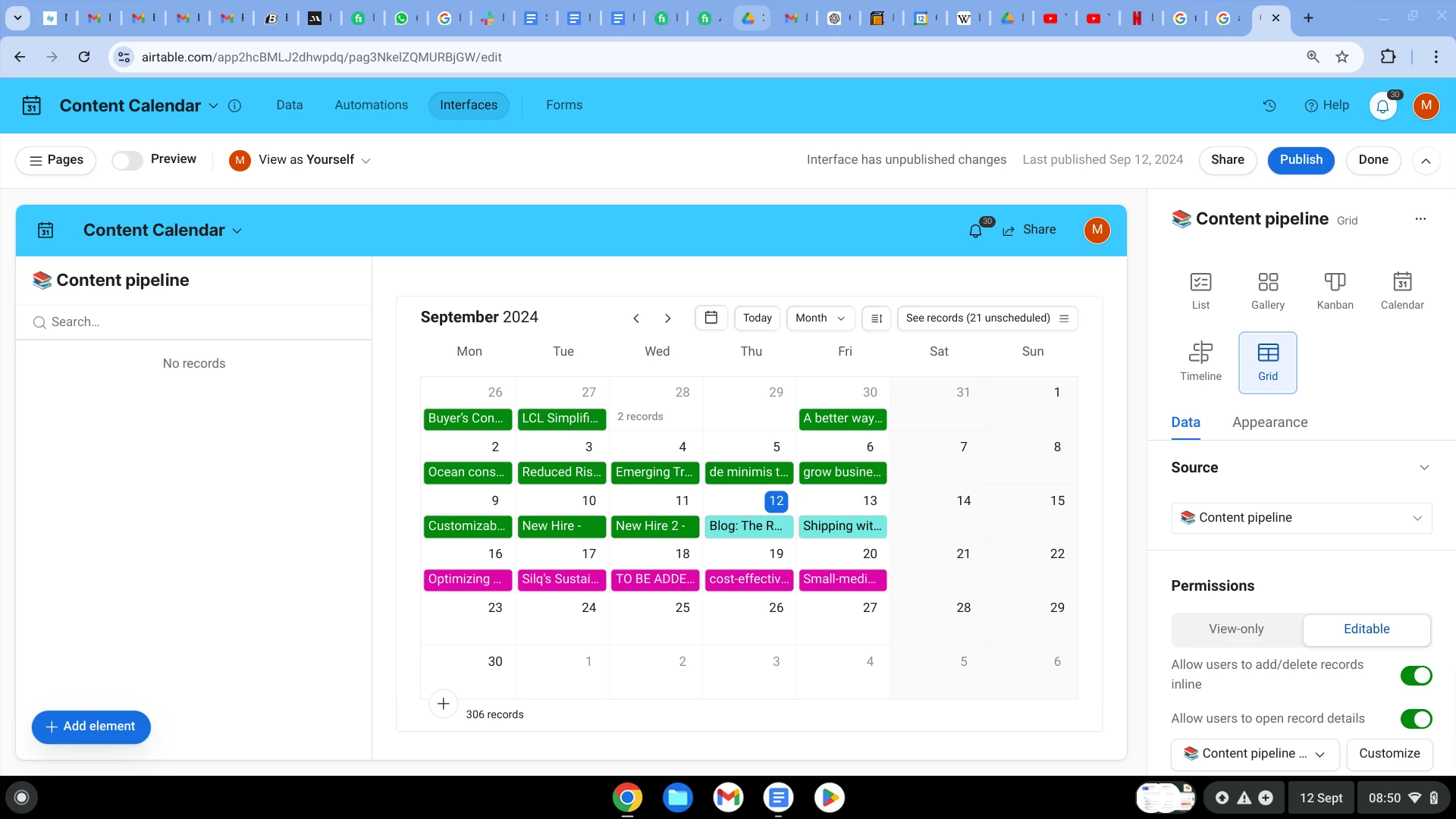The image size is (1456, 819).
Task: Open the calendar date picker icon
Action: (x=711, y=318)
